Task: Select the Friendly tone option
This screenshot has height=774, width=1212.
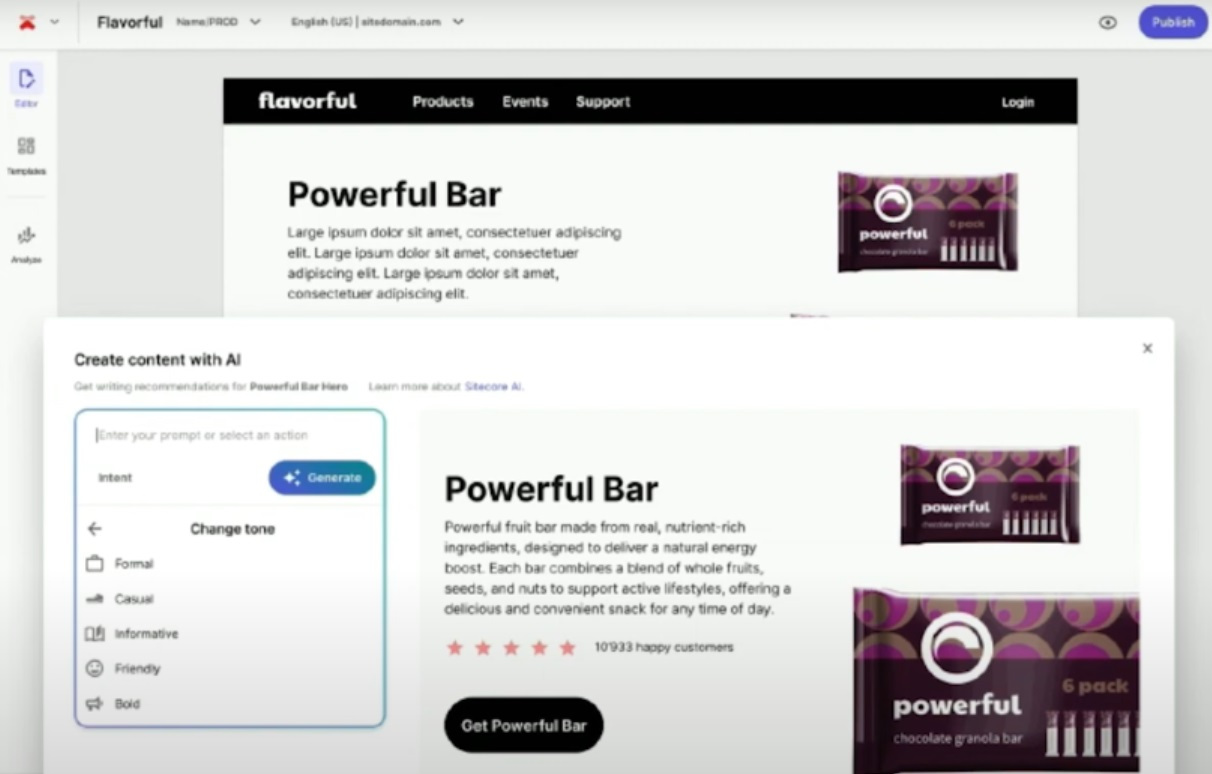Action: point(229,669)
